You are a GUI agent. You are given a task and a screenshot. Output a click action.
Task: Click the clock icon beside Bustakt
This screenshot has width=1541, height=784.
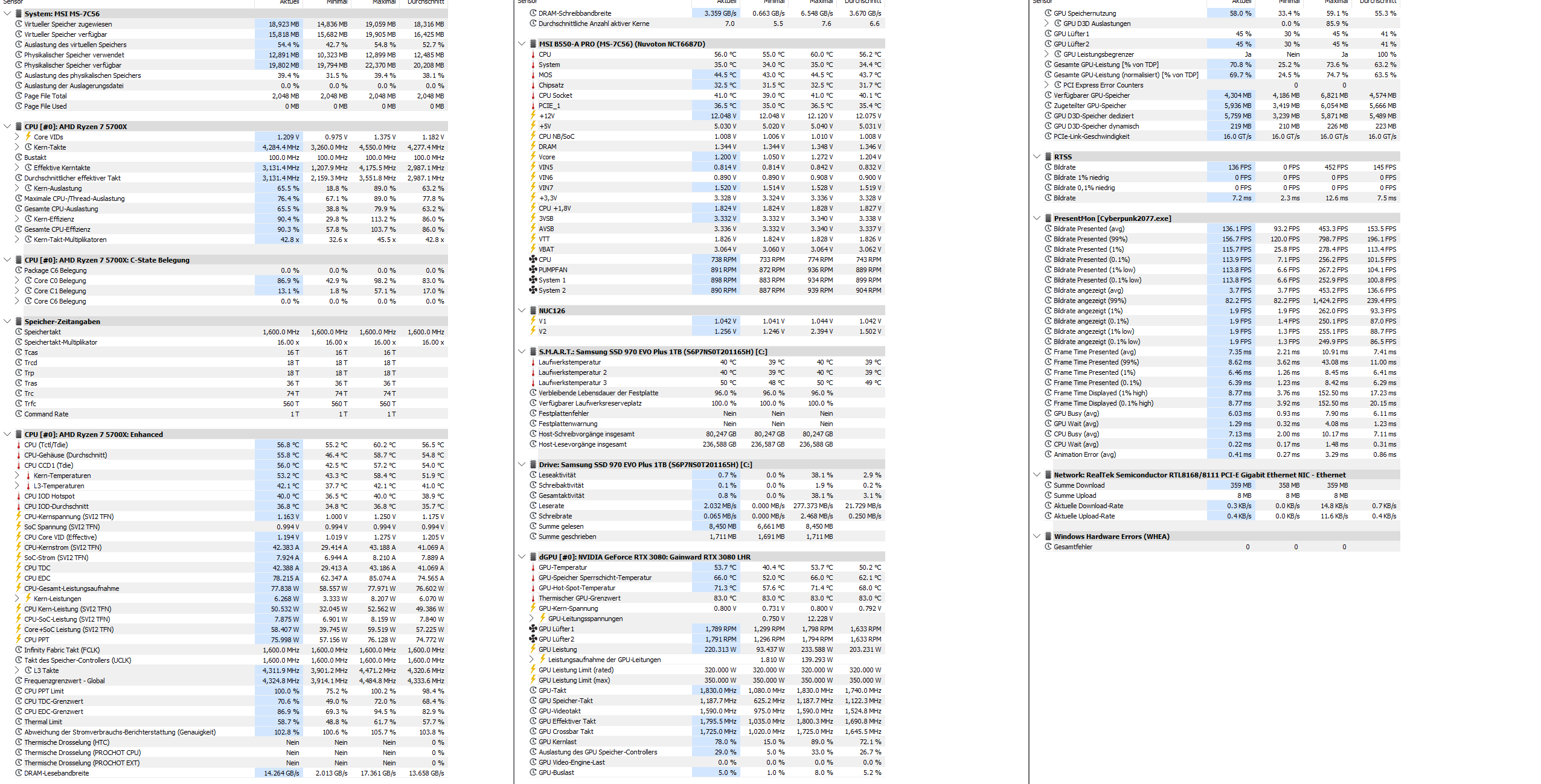[x=19, y=157]
